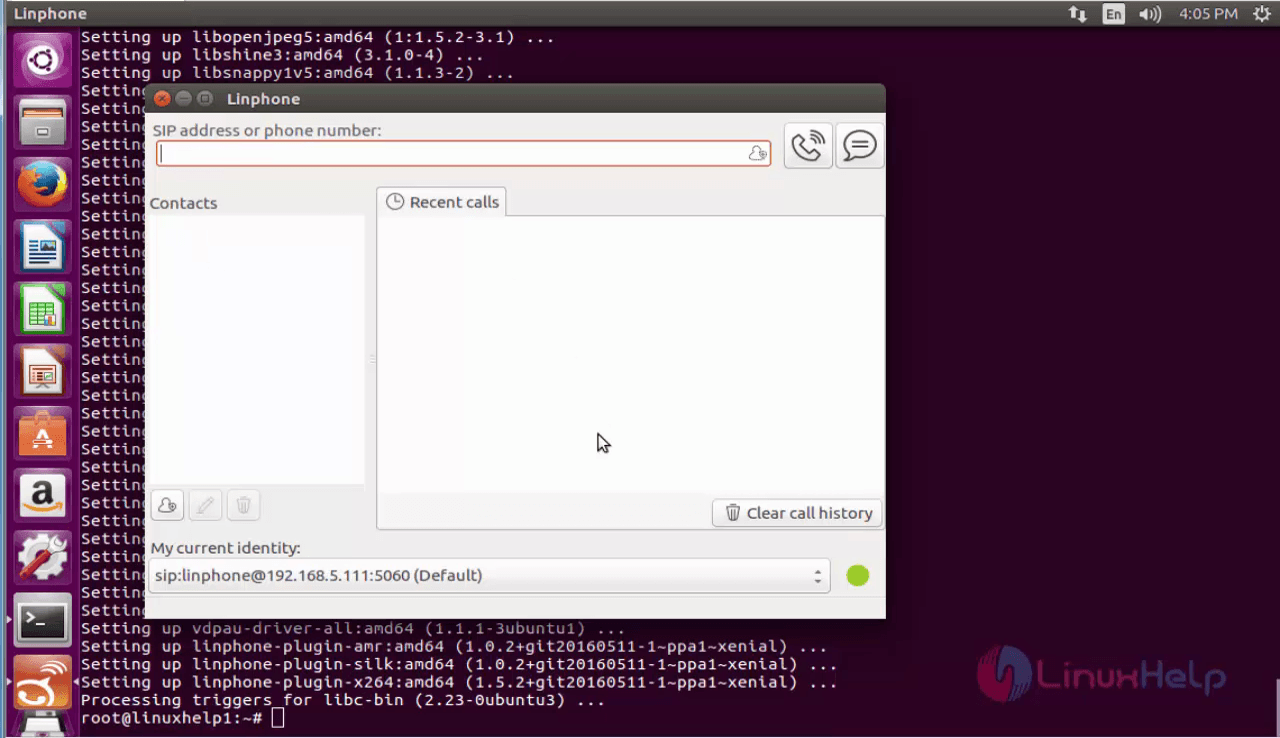The width and height of the screenshot is (1280, 738).
Task: Open the 4:05 PM clock menu
Action: click(x=1208, y=14)
